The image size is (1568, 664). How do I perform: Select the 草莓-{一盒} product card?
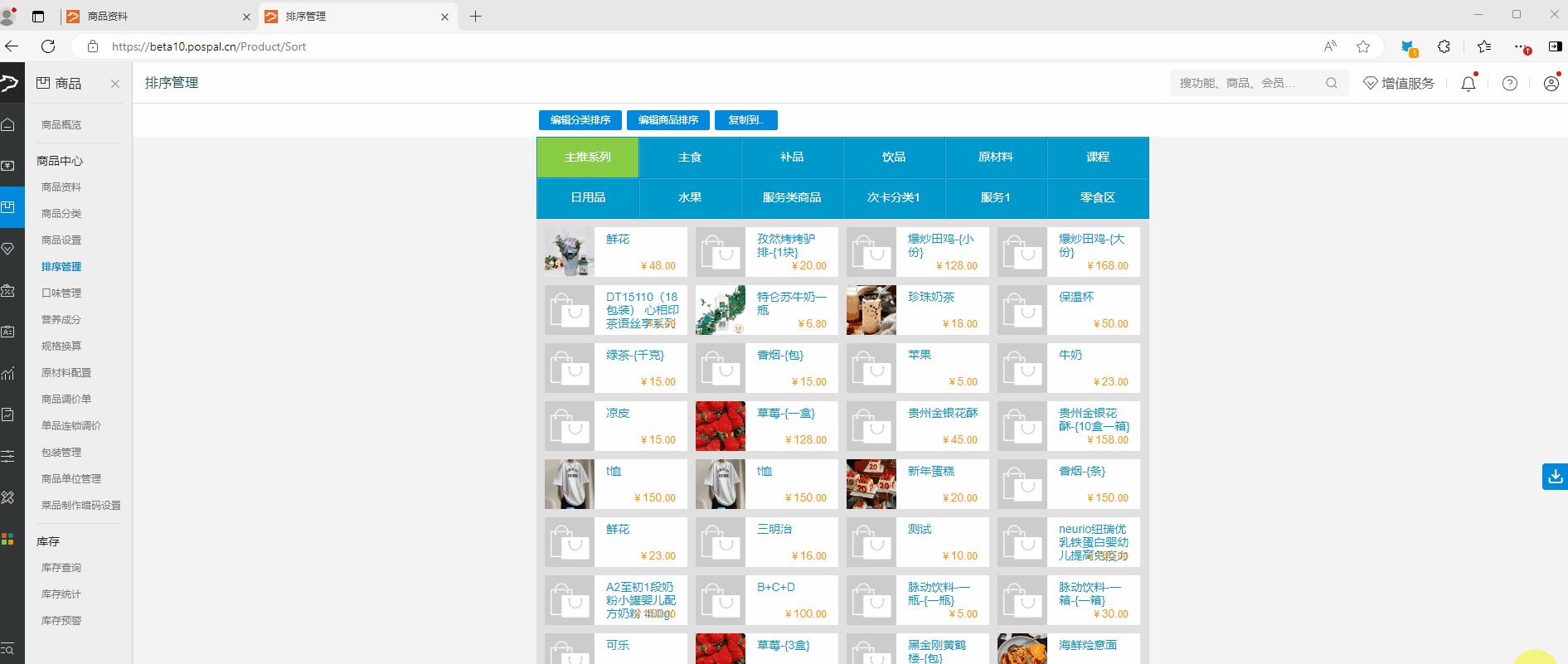point(767,426)
